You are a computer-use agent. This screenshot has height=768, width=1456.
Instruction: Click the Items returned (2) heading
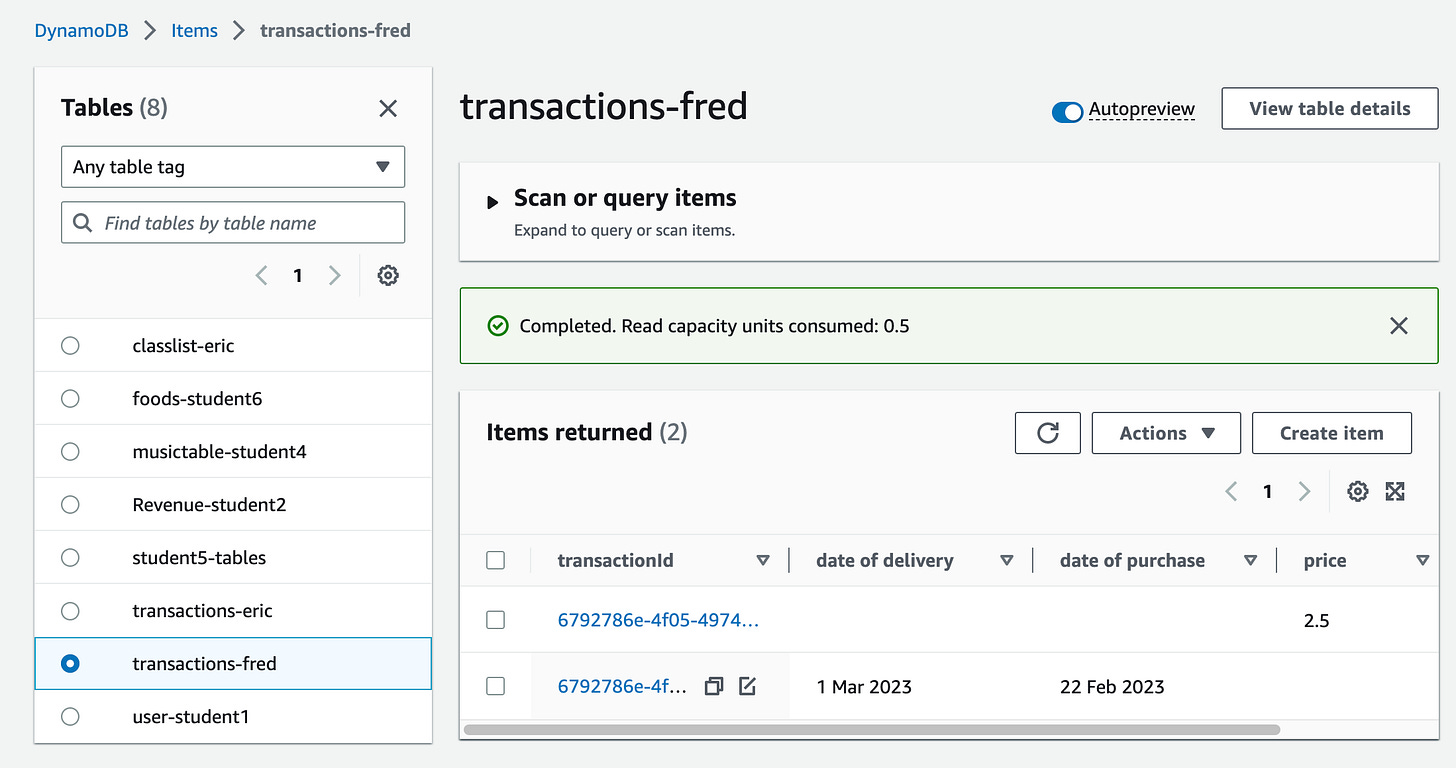pos(587,432)
